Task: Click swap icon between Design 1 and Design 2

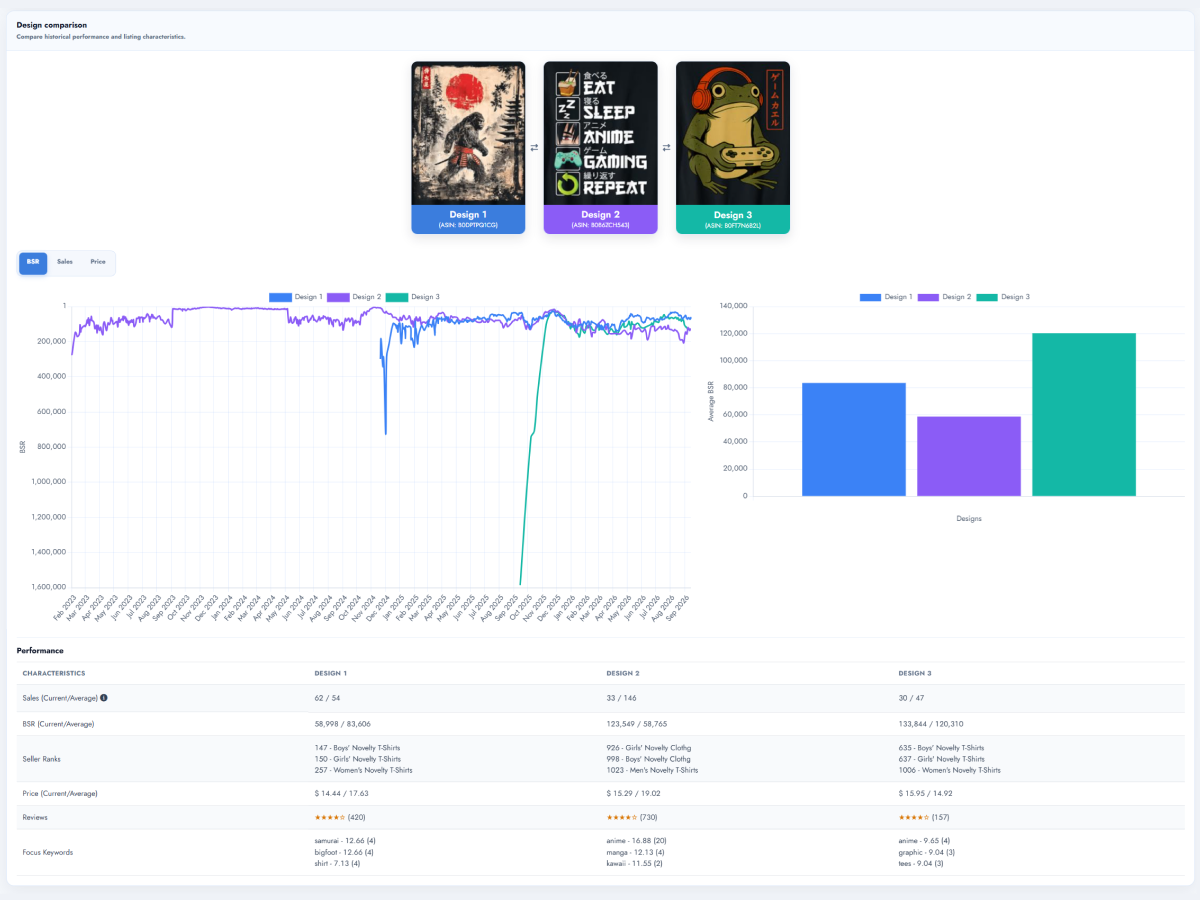Action: point(534,148)
